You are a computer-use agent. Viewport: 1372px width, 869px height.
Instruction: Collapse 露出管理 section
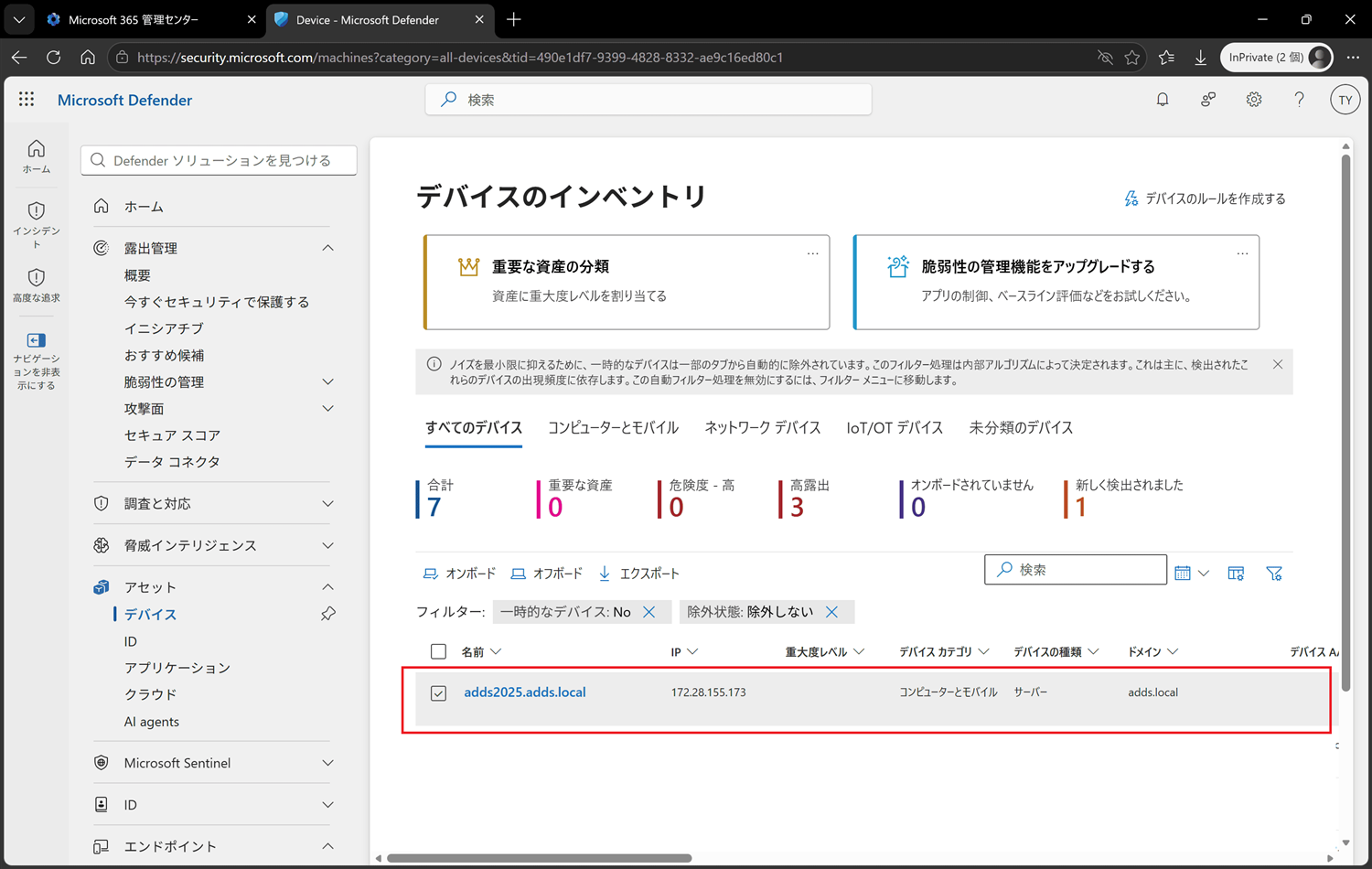point(328,248)
